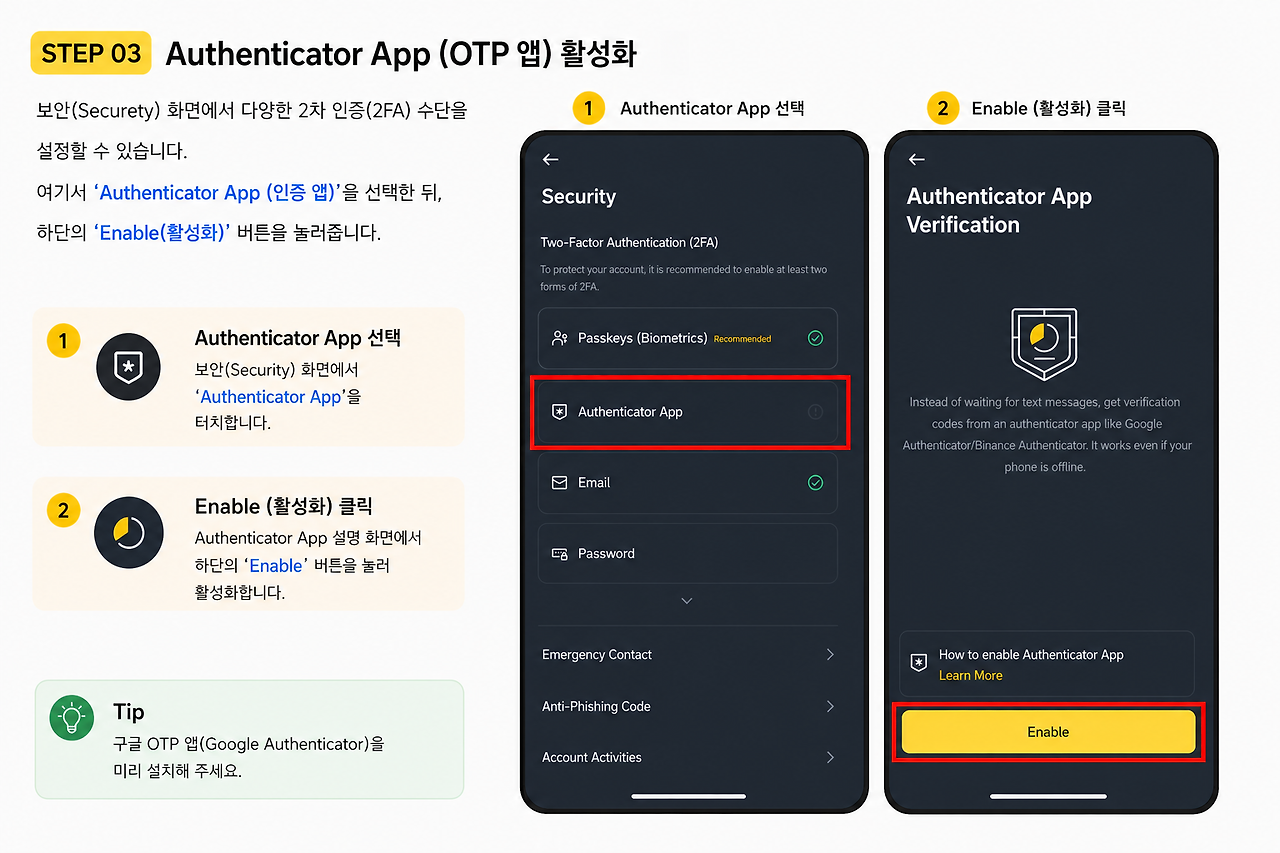The image size is (1280, 853).
Task: Open Anti-Phishing Code chevron
Action: coord(830,706)
